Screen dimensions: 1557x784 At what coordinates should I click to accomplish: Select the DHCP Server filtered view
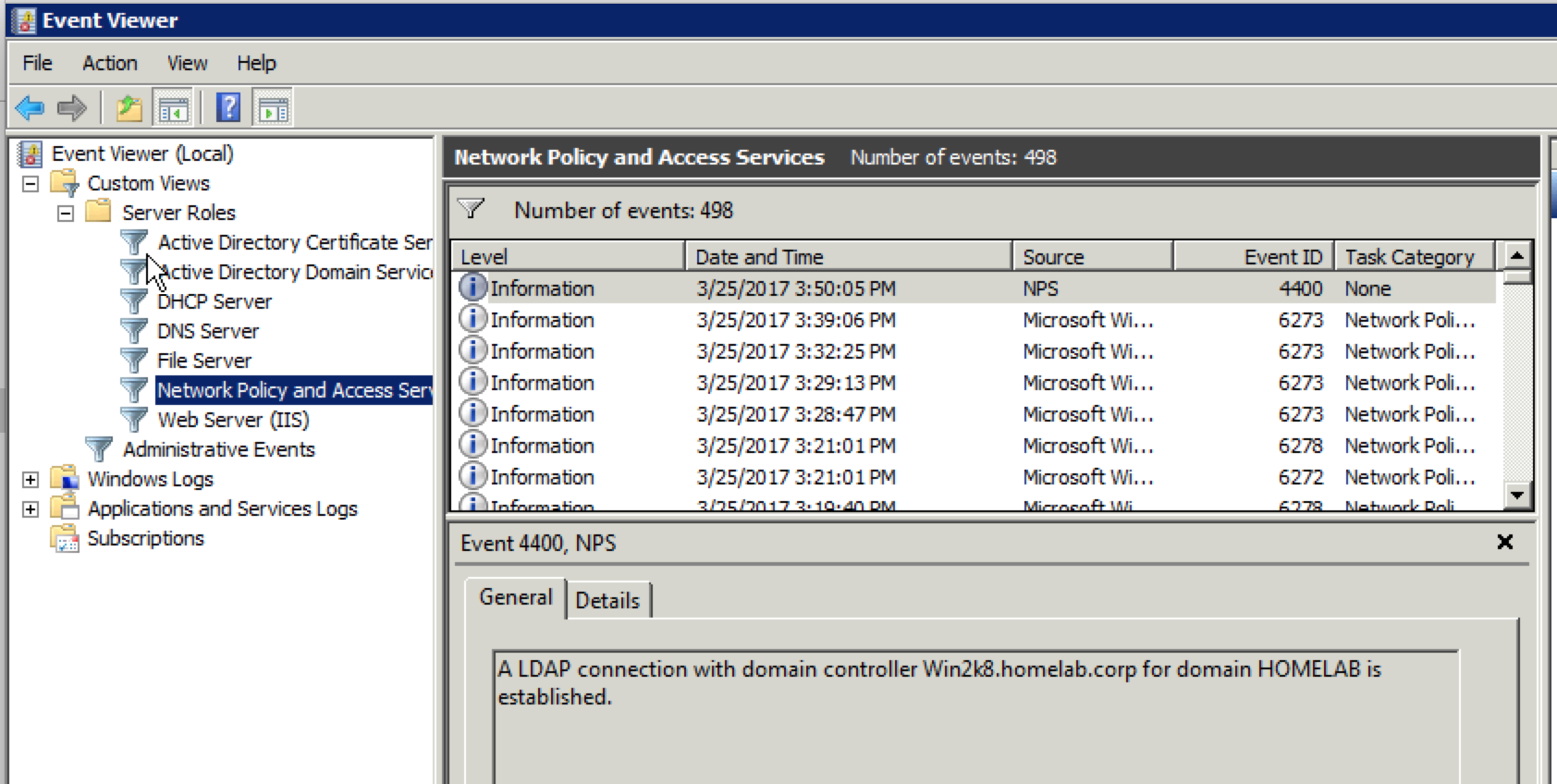(214, 301)
